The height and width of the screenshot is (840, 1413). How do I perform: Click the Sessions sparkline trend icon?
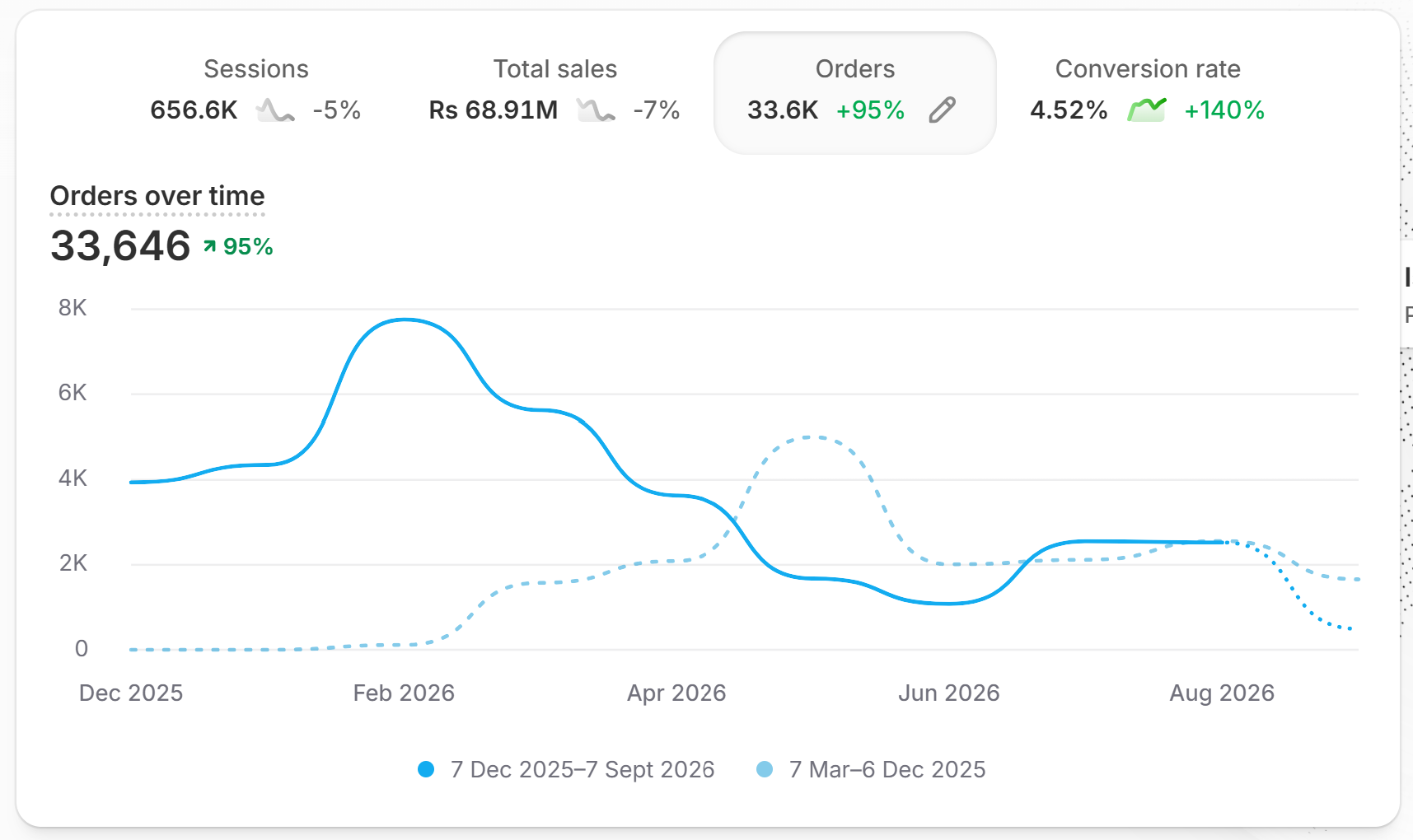[275, 110]
